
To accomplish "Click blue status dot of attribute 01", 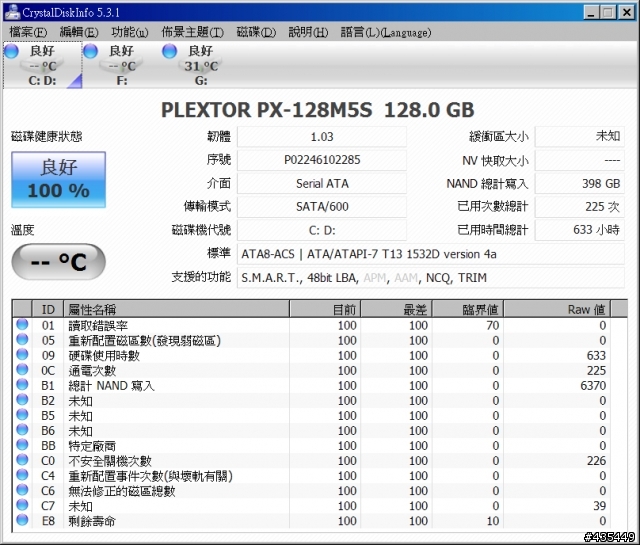I will (22, 325).
